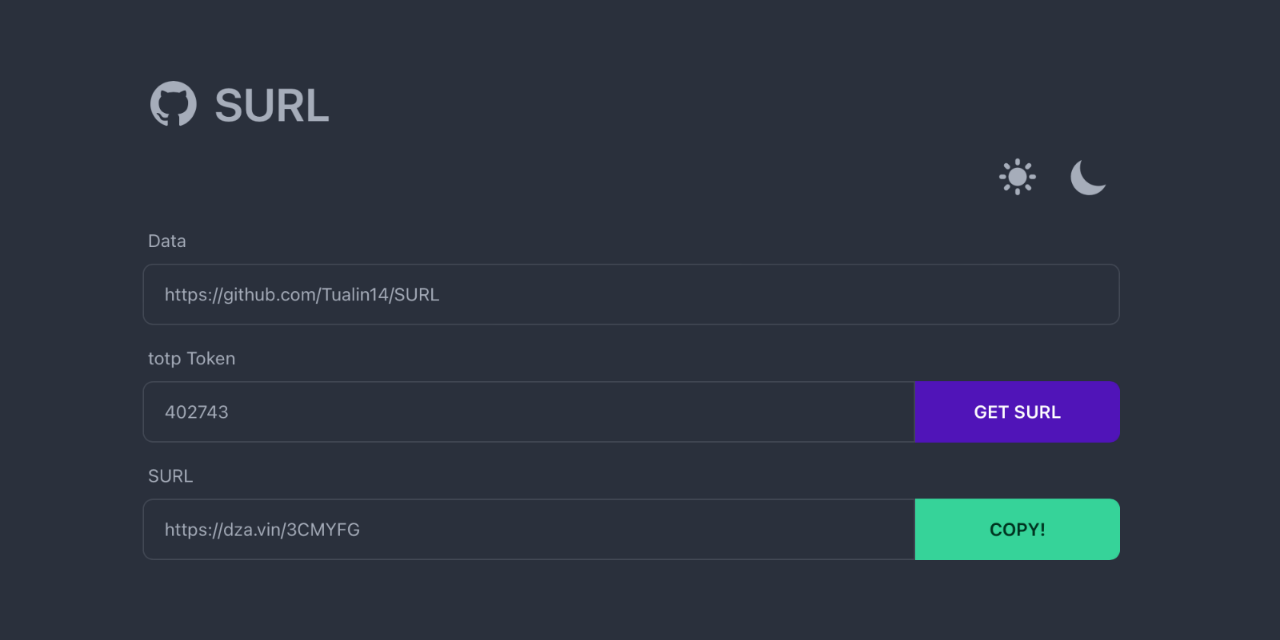Focus the Data input field
The width and height of the screenshot is (1280, 640).
tap(631, 294)
